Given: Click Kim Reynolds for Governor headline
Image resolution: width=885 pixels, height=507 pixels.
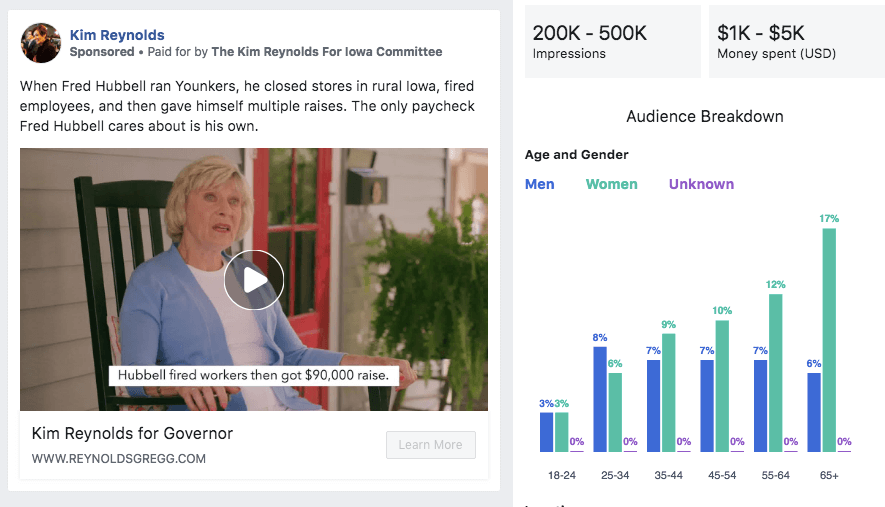Looking at the screenshot, I should point(132,434).
